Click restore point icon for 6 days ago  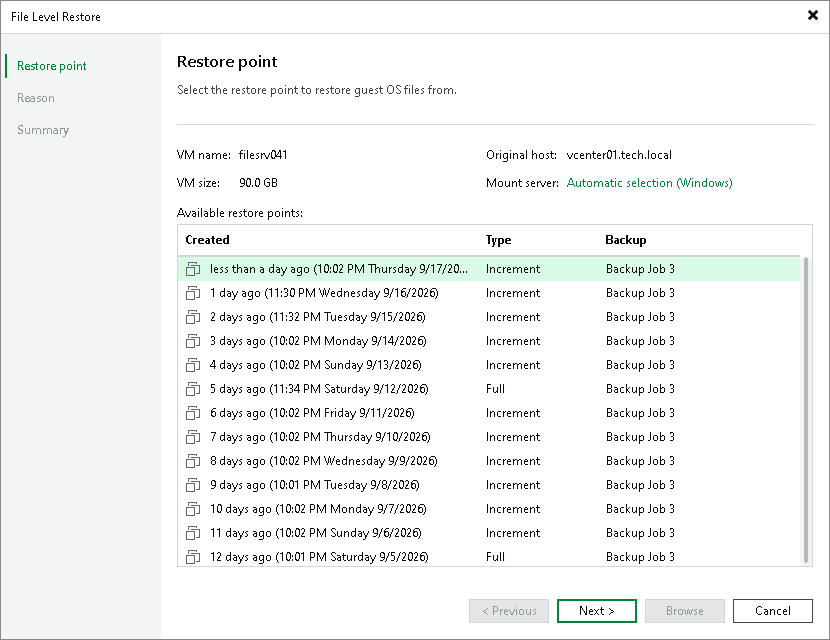click(193, 413)
